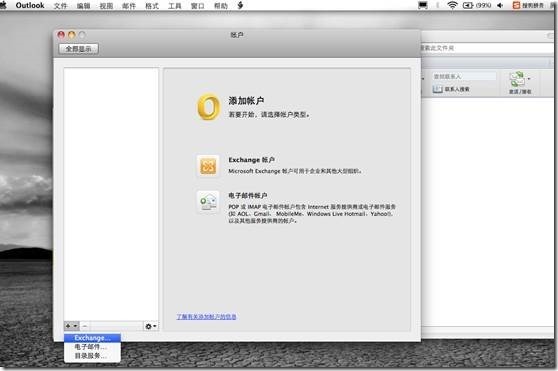Click the Apple menu icon

coord(4,5)
